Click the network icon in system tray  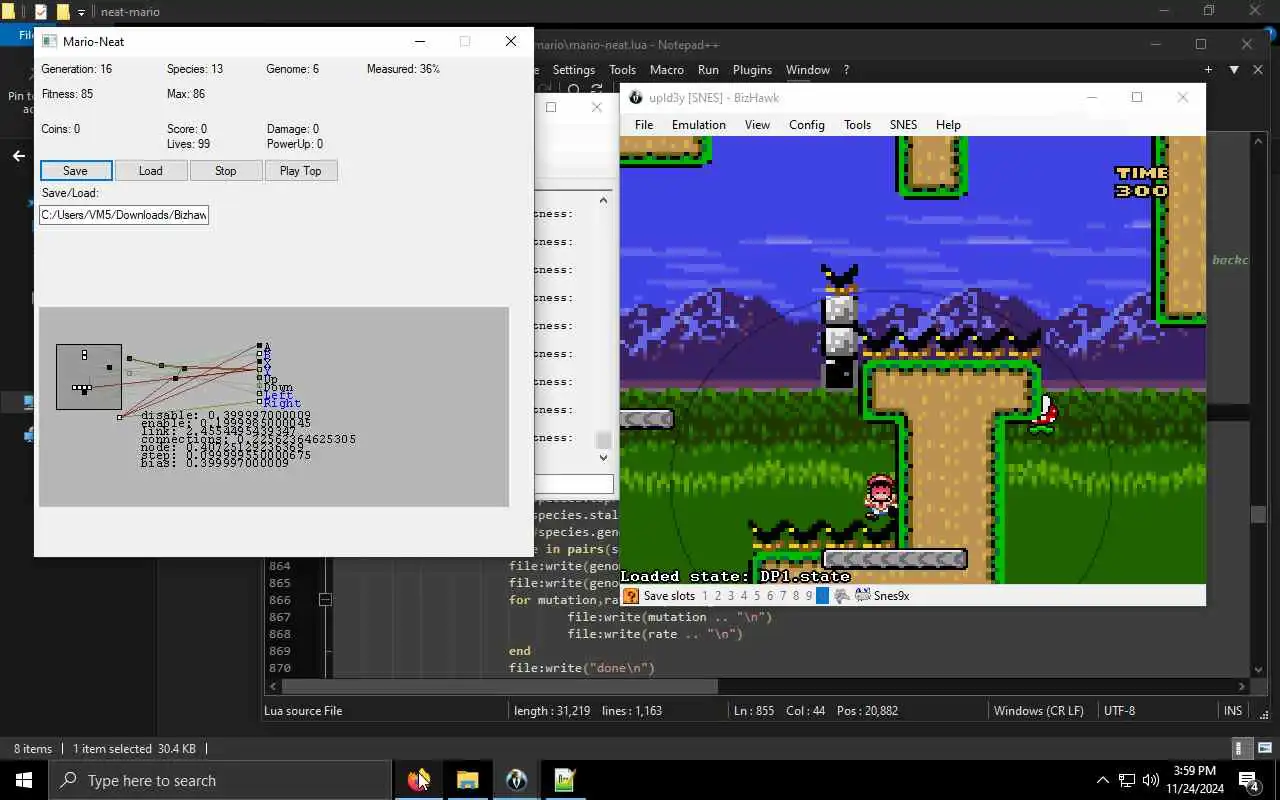pyautogui.click(x=1127, y=780)
